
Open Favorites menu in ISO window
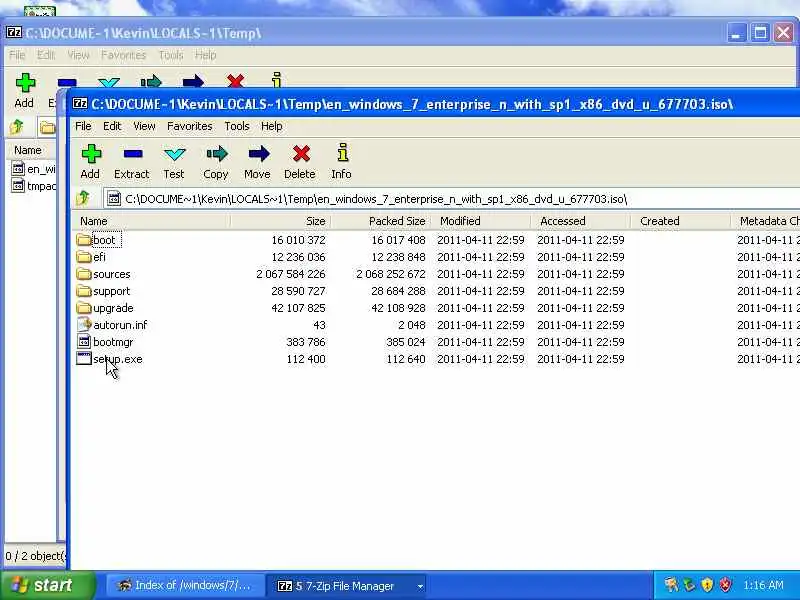click(x=190, y=126)
